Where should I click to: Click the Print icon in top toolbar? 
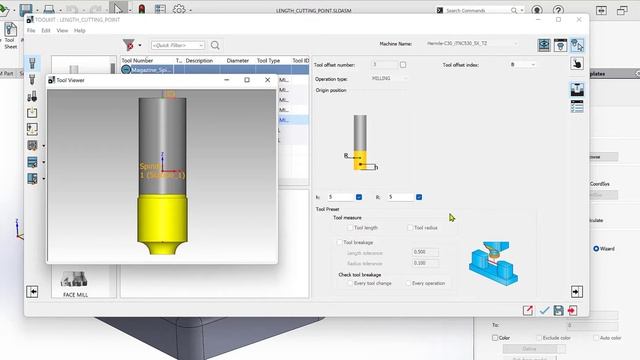(x=49, y=9)
